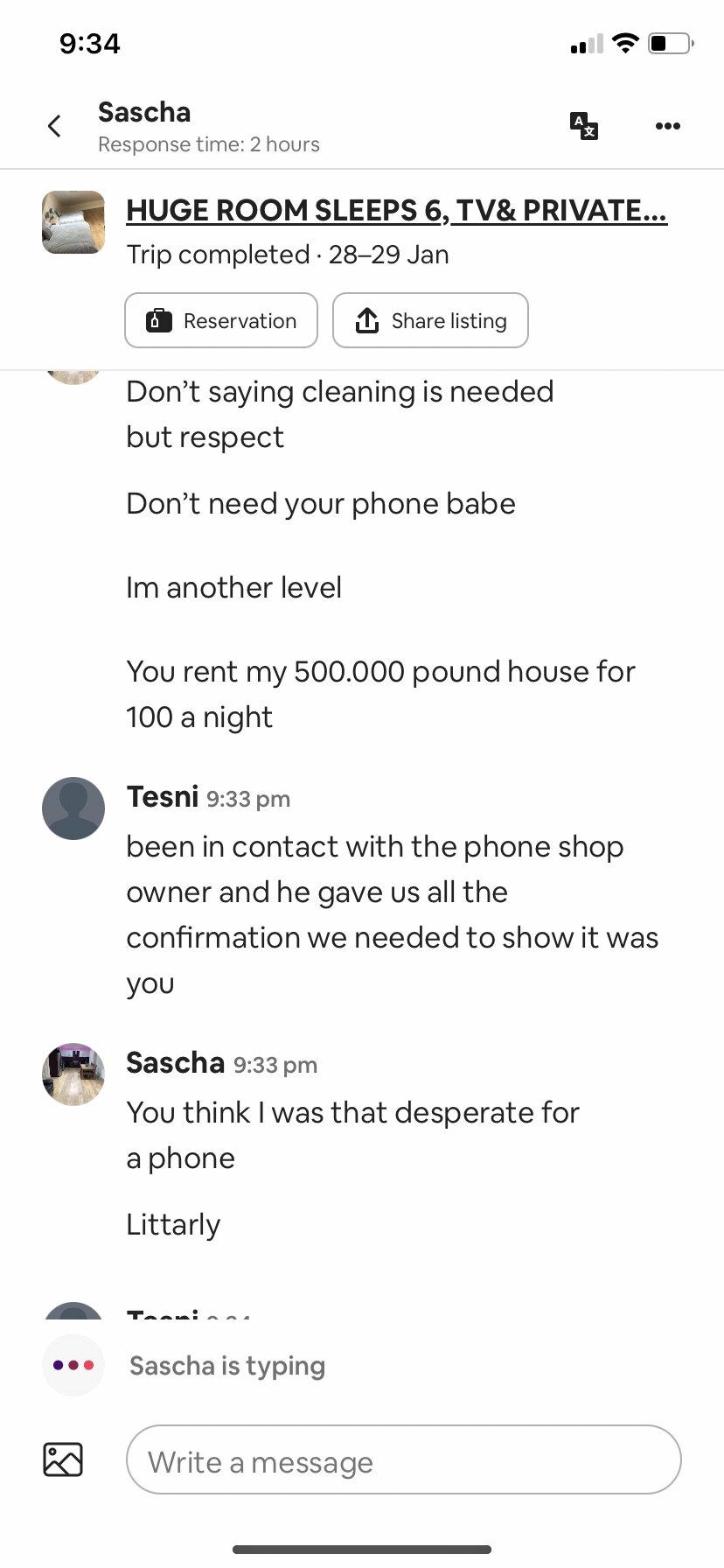Open the Reservation details button
Image resolution: width=724 pixels, height=1568 pixels.
(x=221, y=321)
